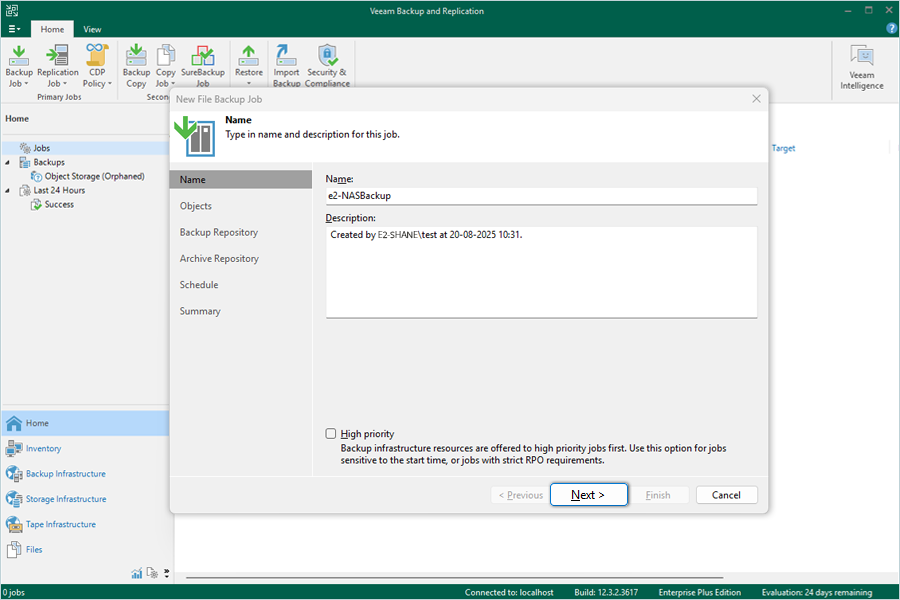This screenshot has width=900, height=600.
Task: Click the SureBackup Job ribbon icon
Action: click(x=203, y=66)
